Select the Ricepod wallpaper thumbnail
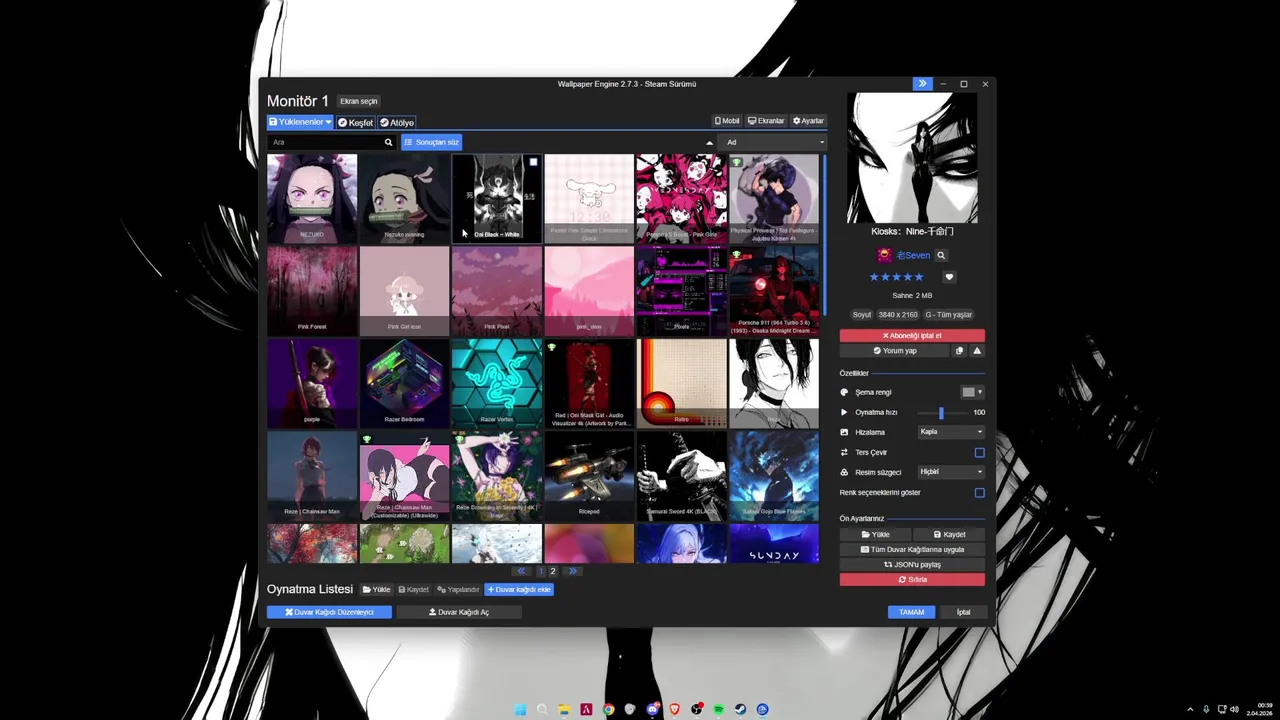Image resolution: width=1280 pixels, height=720 pixels. (589, 475)
